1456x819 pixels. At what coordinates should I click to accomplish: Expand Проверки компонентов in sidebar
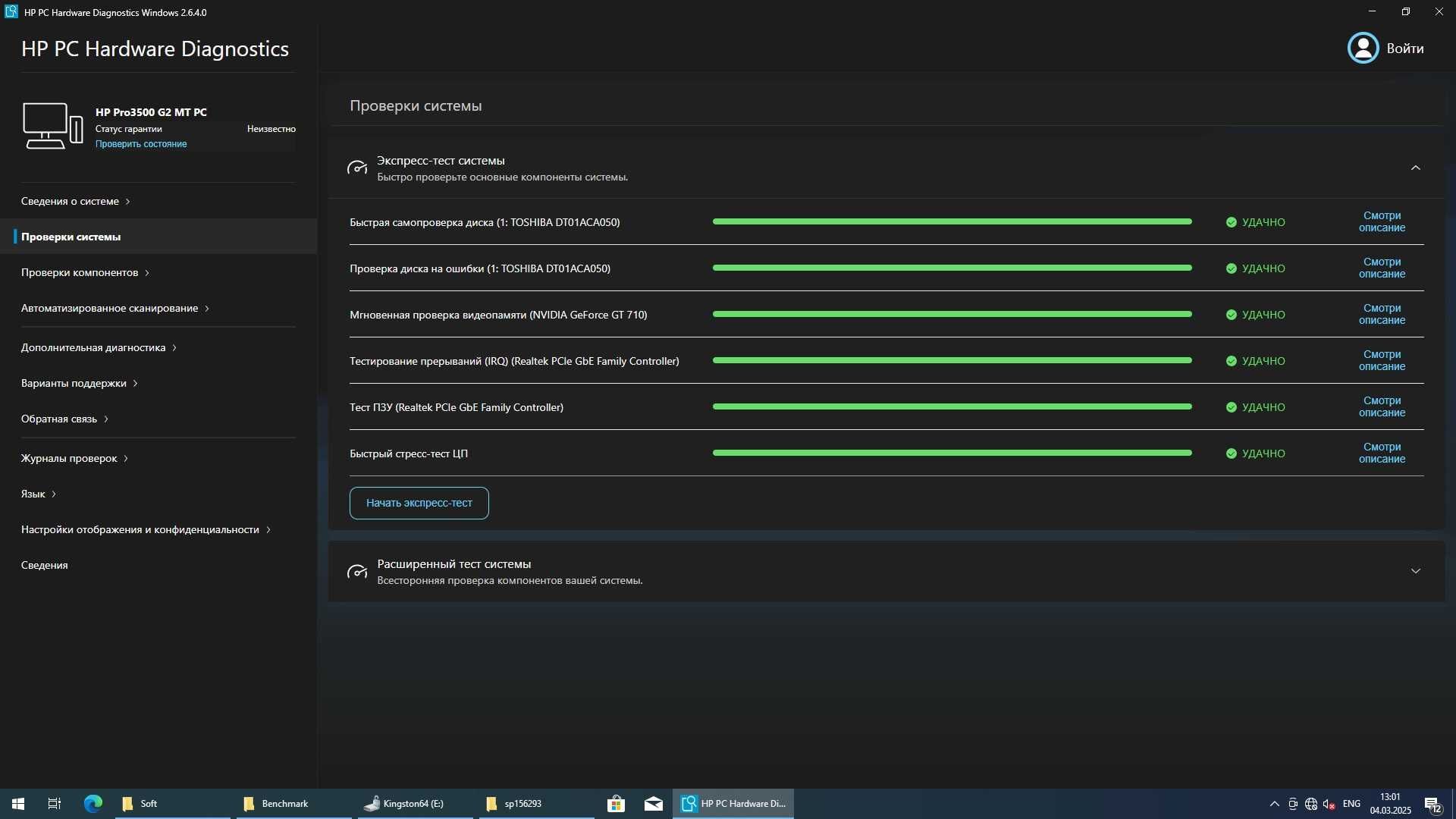tap(85, 272)
